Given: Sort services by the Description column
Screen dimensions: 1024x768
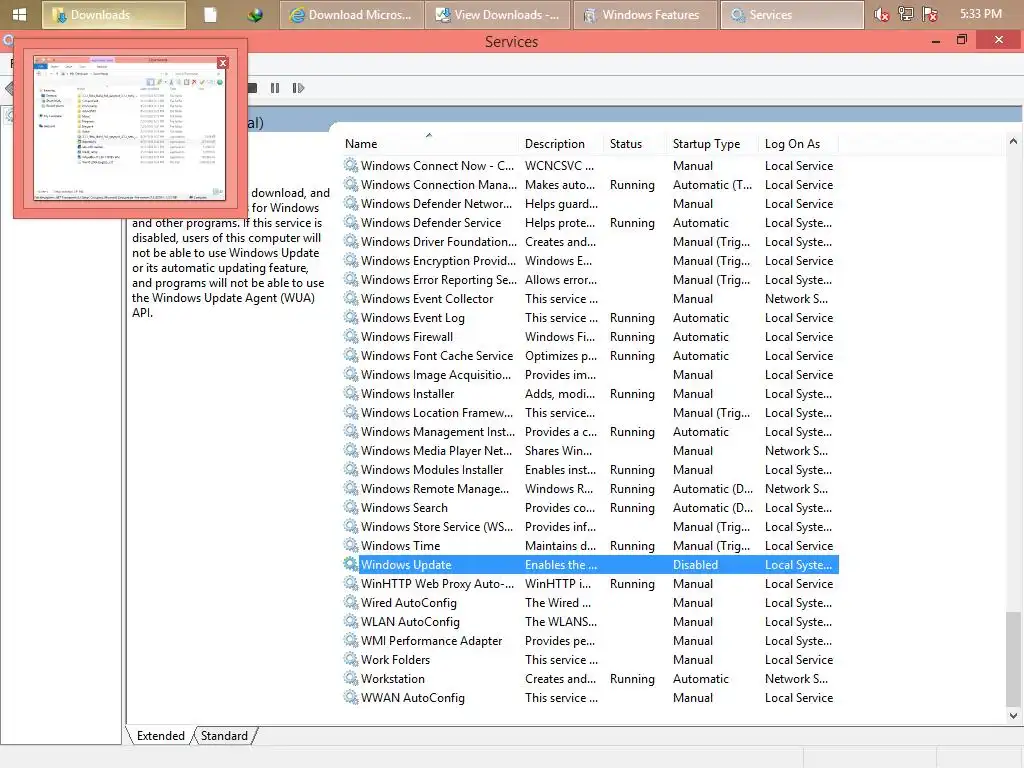Looking at the screenshot, I should click(x=562, y=144).
